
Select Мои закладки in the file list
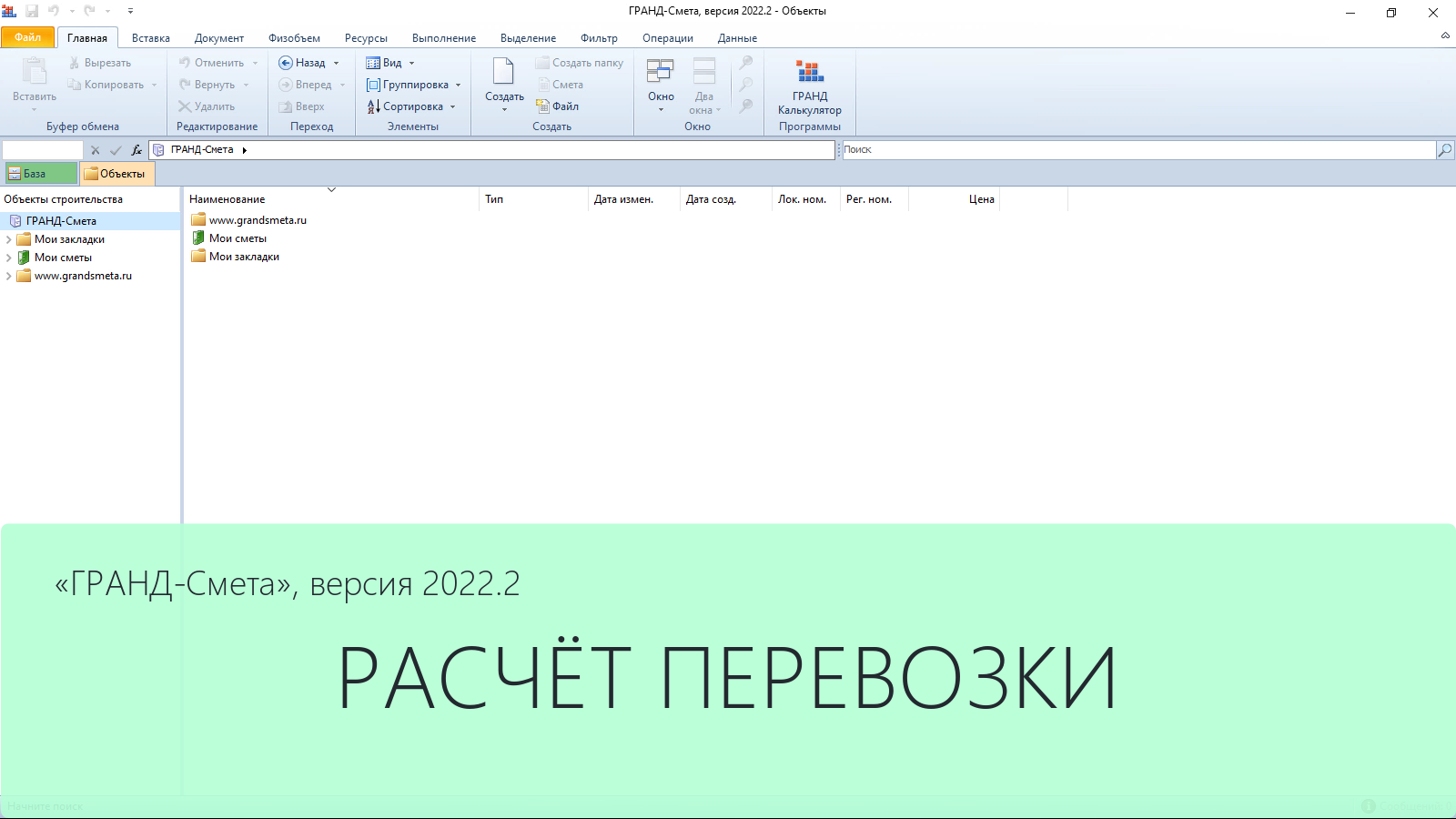pyautogui.click(x=235, y=257)
